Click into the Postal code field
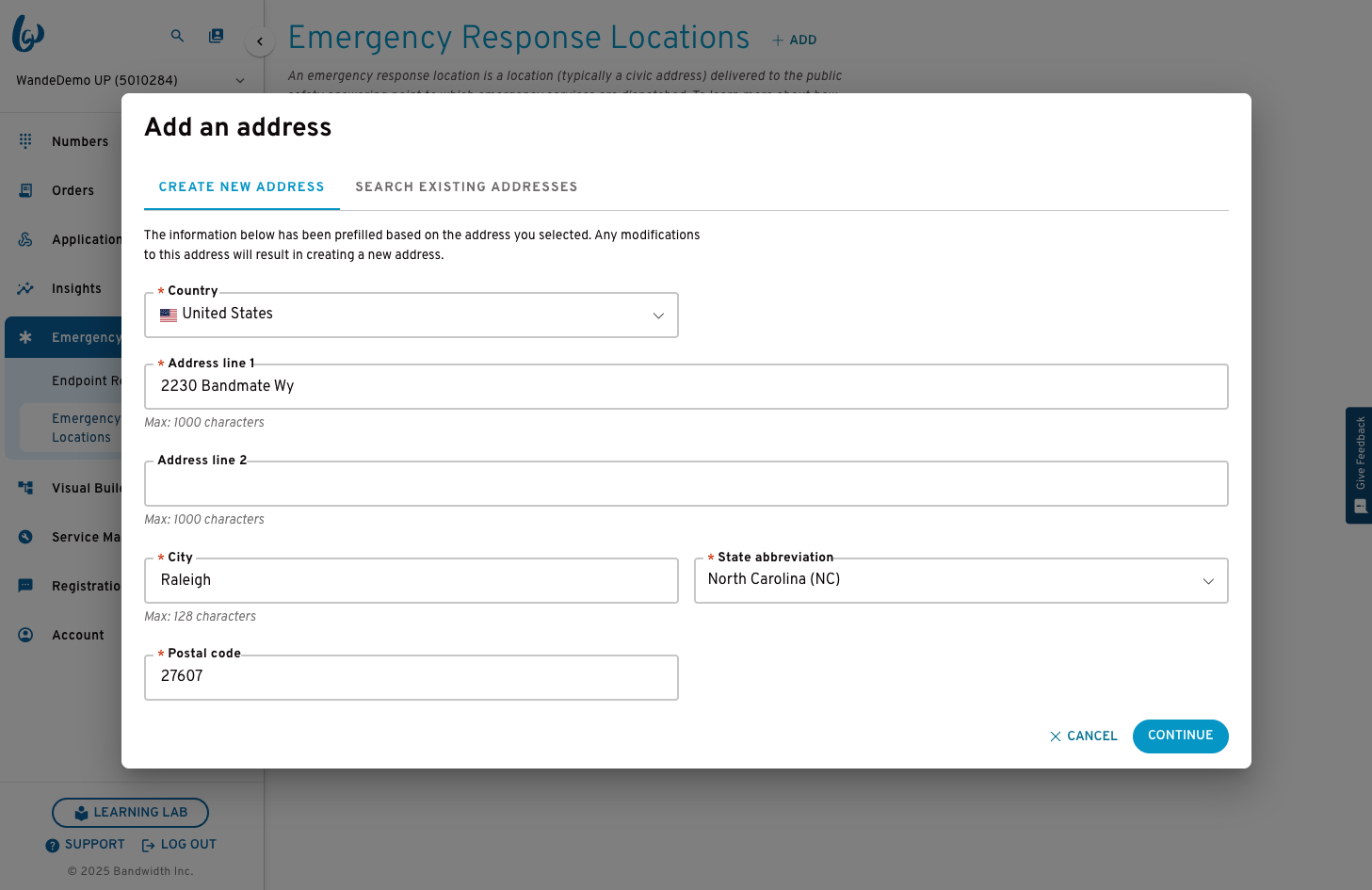 pyautogui.click(x=412, y=678)
